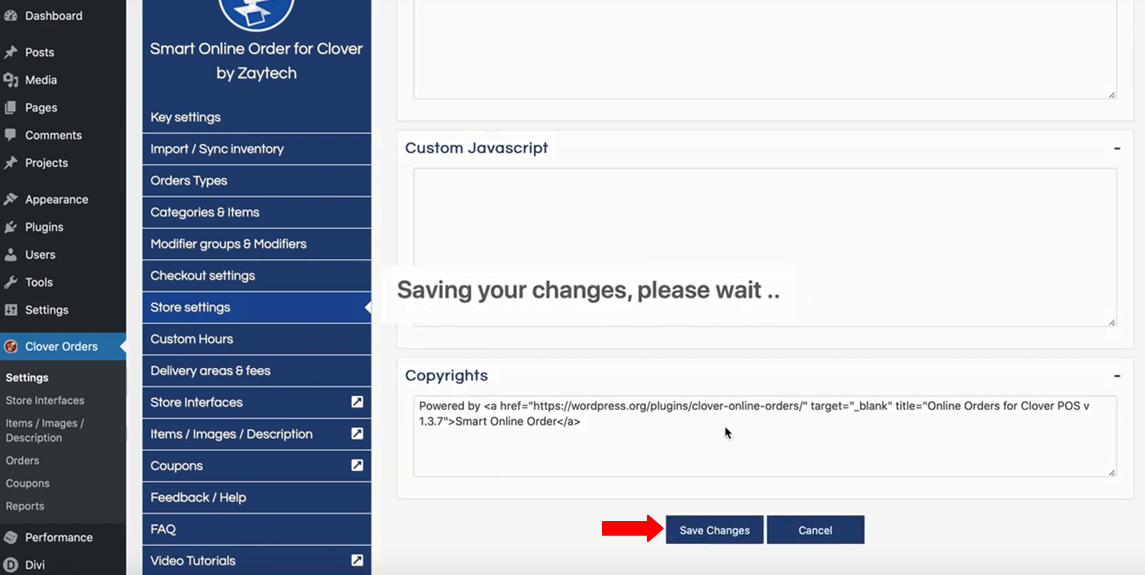Click the Pages icon in sidebar

click(x=10, y=107)
